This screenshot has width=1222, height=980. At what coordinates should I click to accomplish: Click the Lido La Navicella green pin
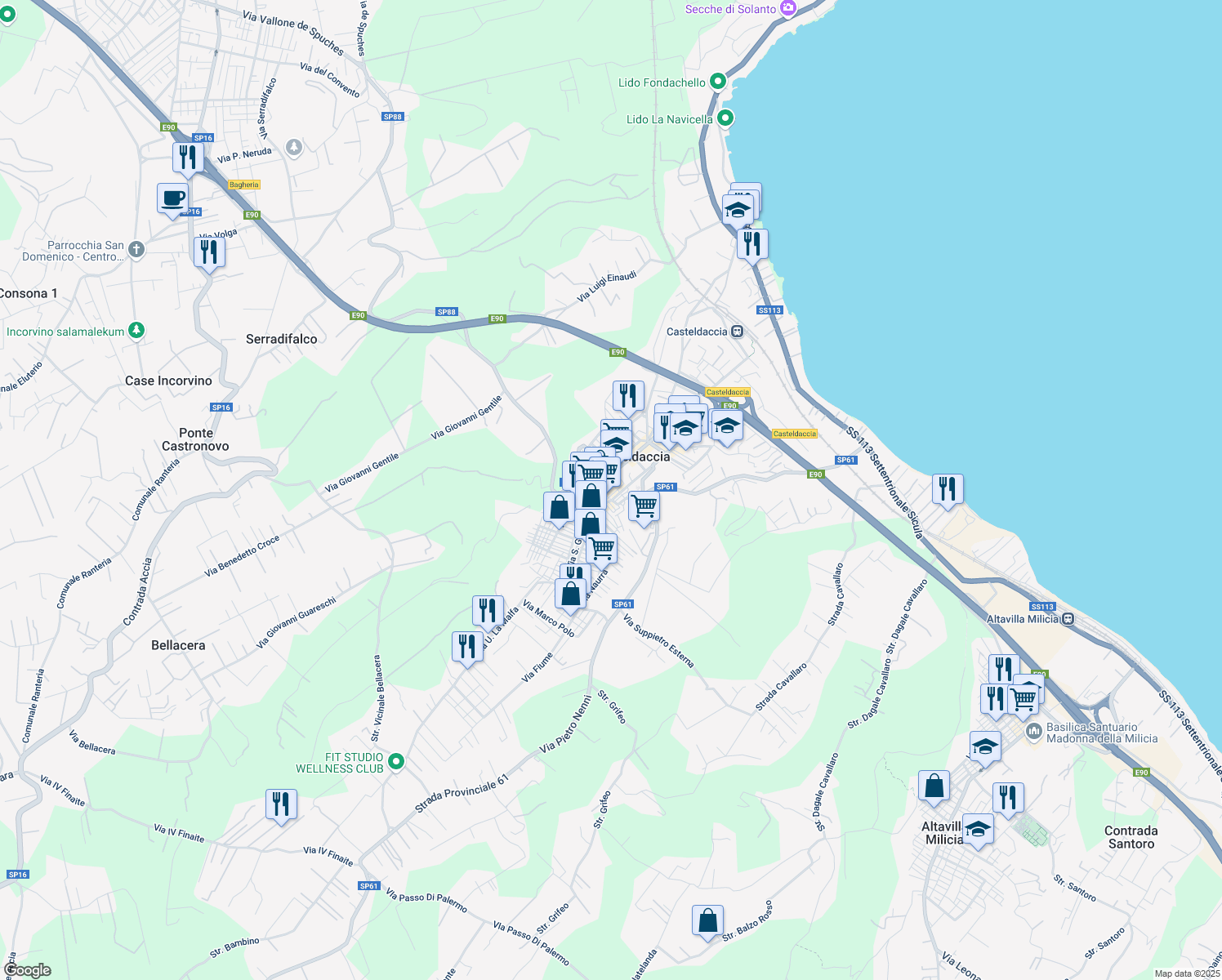coord(725,118)
